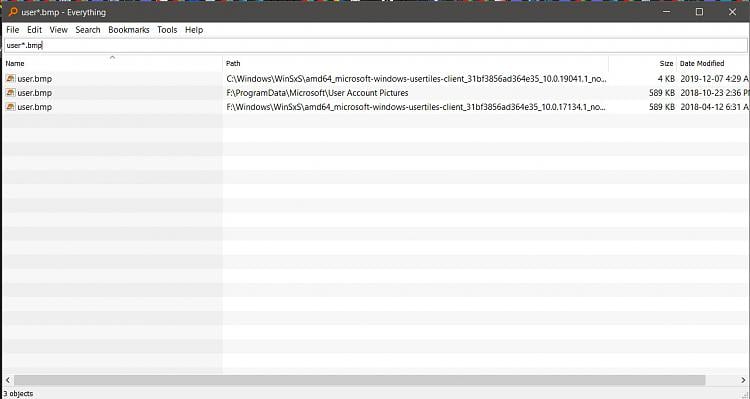The image size is (750, 399).
Task: Click path C:\Windows\WinSxS\amd64 usertiles 10.0.19041.1
Action: 416,78
